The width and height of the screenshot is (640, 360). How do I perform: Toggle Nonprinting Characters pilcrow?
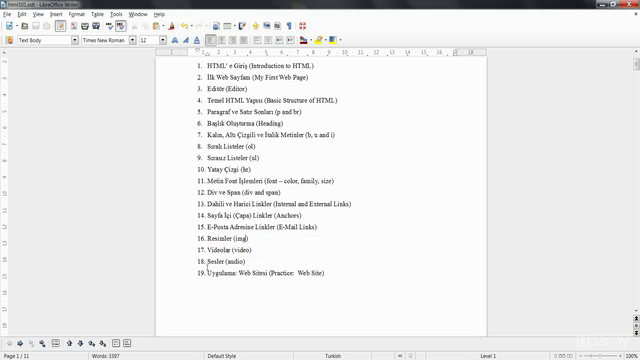289,26
